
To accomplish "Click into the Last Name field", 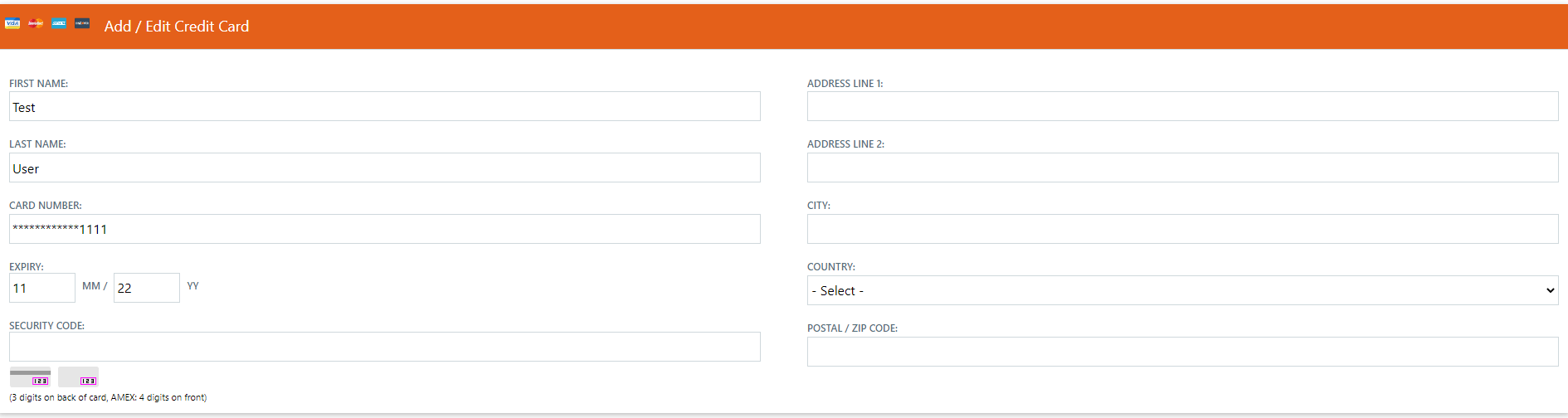I will pos(384,168).
